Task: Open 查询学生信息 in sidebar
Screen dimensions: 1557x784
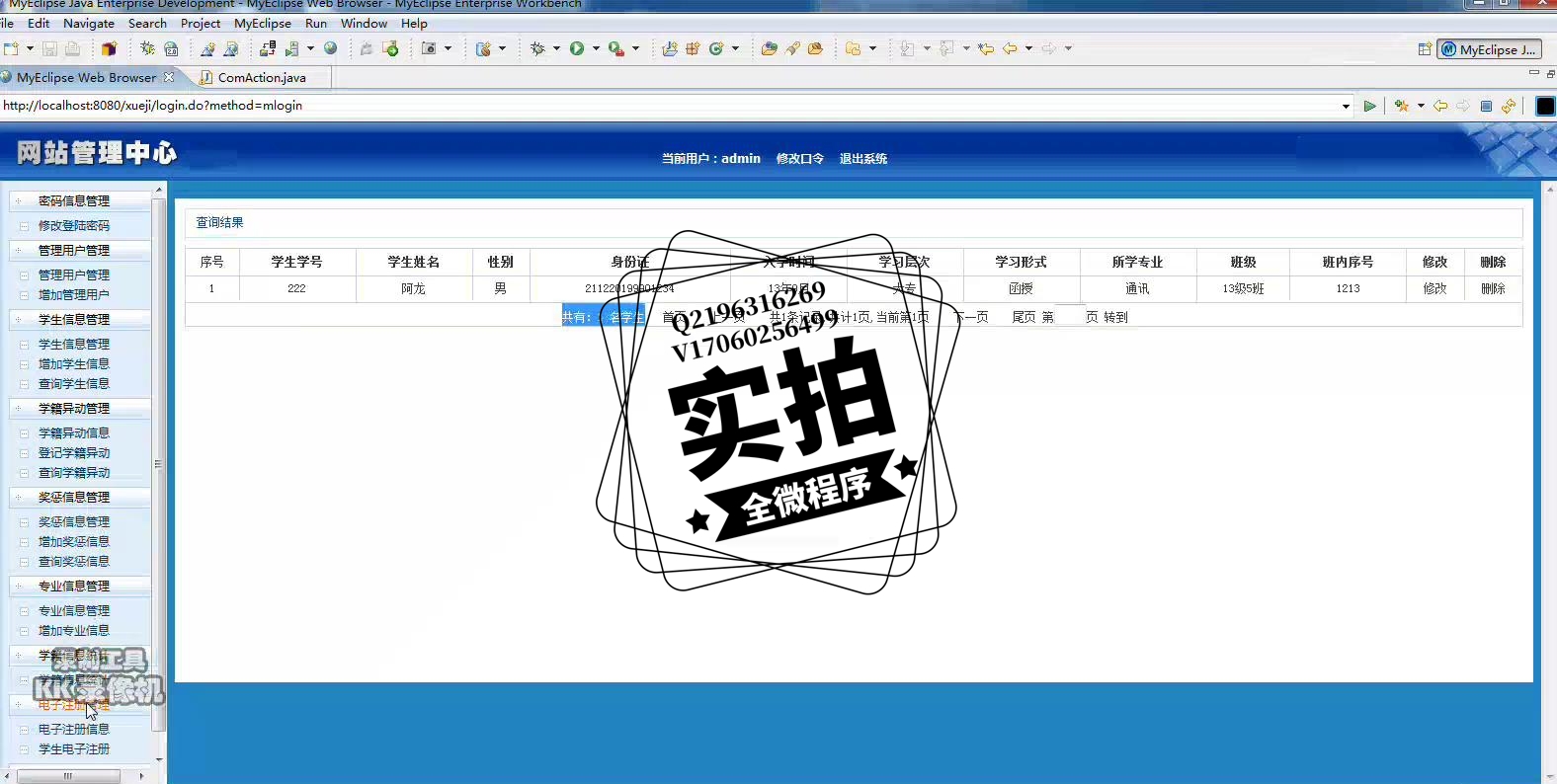Action: (x=74, y=383)
